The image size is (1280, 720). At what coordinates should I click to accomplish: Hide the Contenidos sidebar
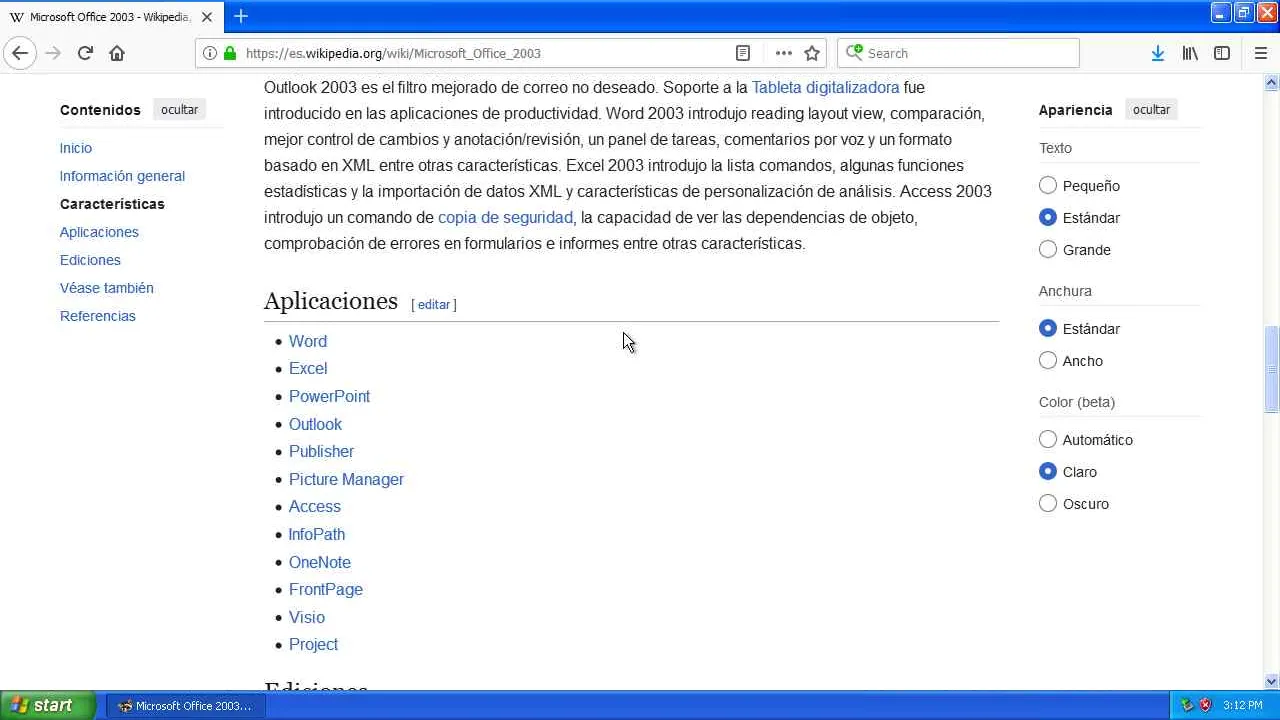[180, 109]
